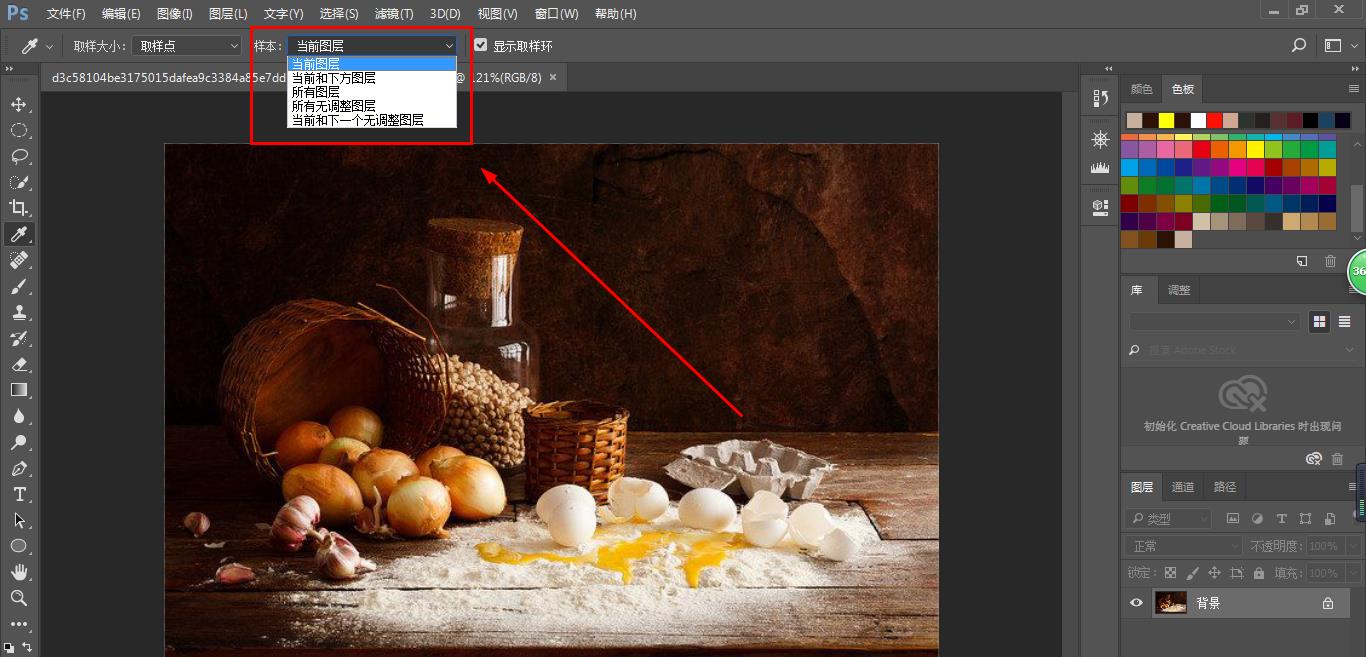Toggle lock image pixels brush icon
Image resolution: width=1366 pixels, height=657 pixels.
tap(1193, 573)
